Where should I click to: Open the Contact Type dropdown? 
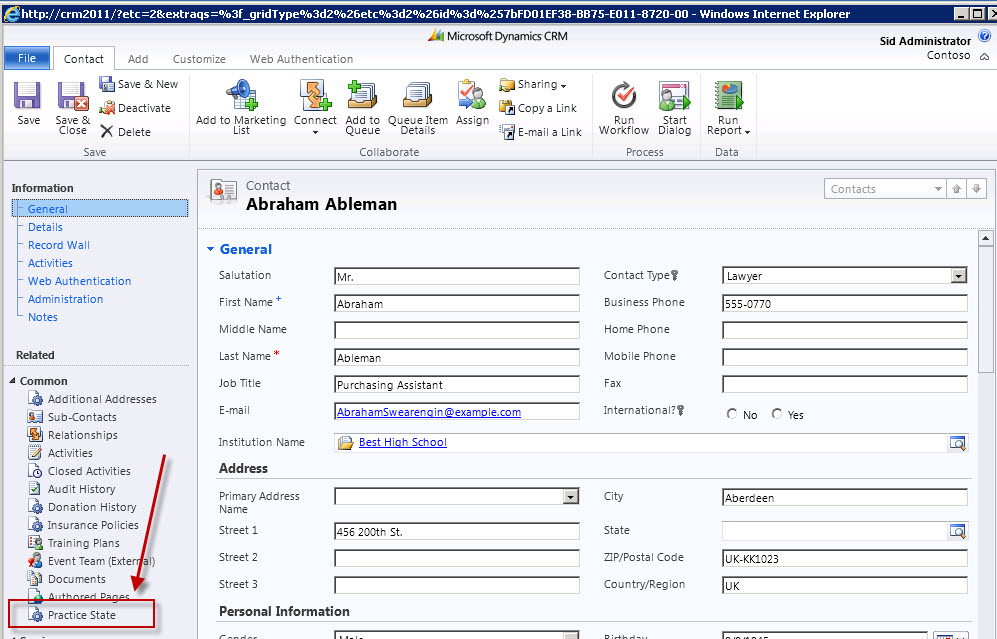point(958,276)
